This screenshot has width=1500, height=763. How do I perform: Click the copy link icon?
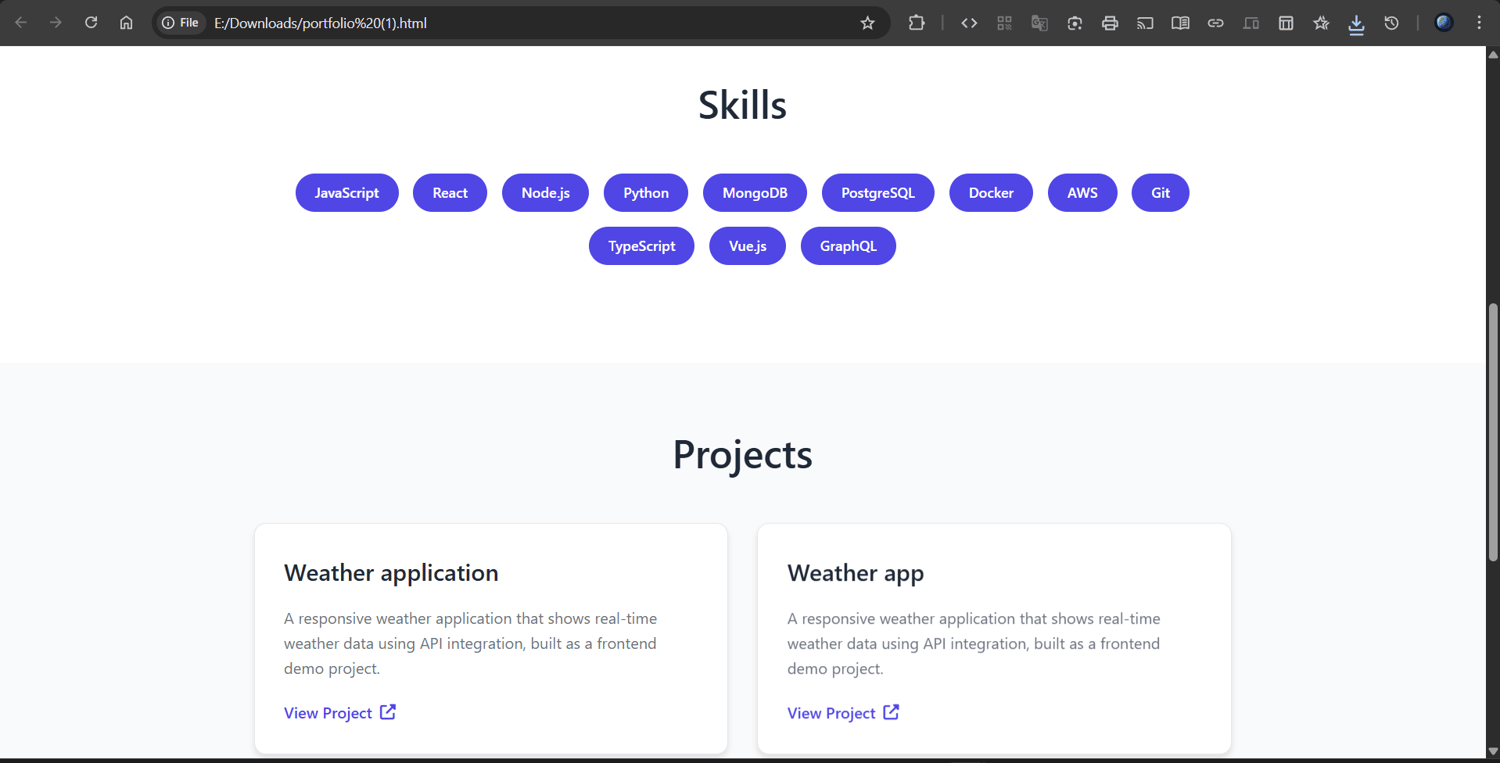point(1215,23)
